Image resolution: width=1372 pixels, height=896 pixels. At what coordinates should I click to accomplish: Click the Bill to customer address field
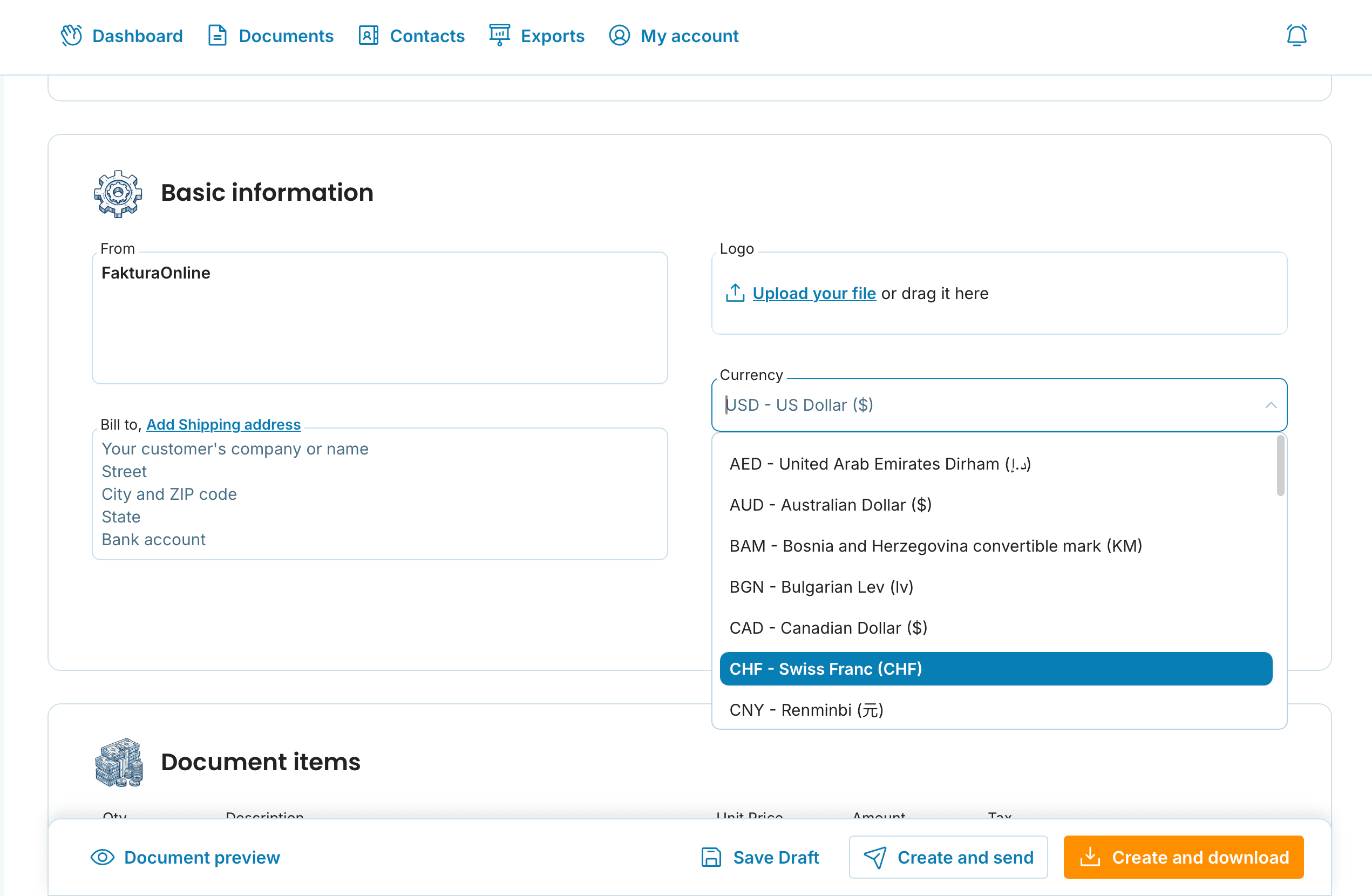[x=380, y=494]
